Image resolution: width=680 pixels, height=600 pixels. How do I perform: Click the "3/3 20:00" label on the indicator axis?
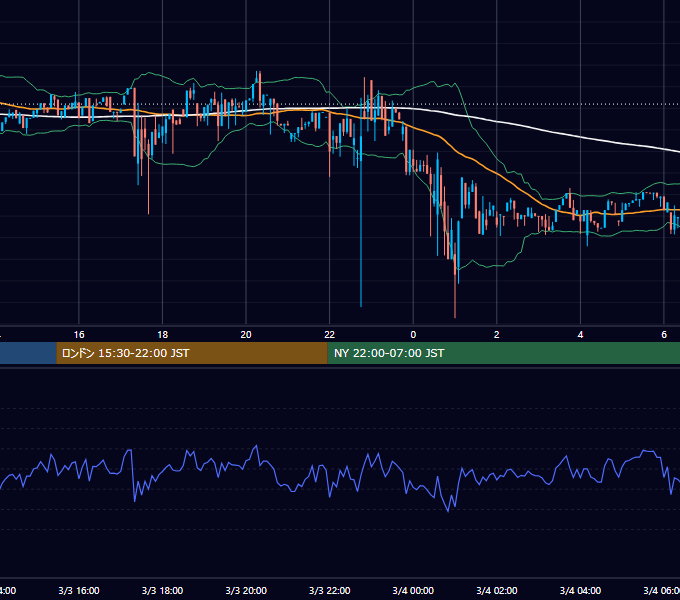pos(246,590)
